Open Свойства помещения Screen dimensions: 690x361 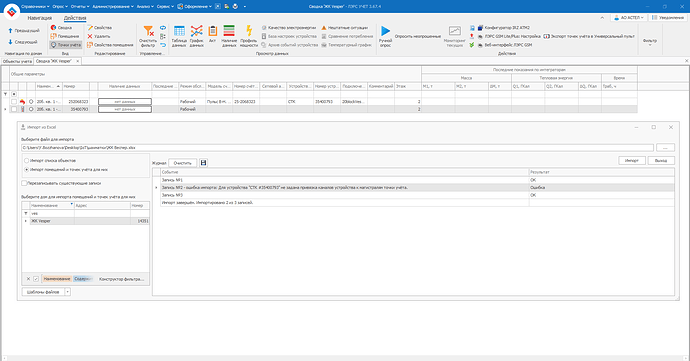[110, 45]
